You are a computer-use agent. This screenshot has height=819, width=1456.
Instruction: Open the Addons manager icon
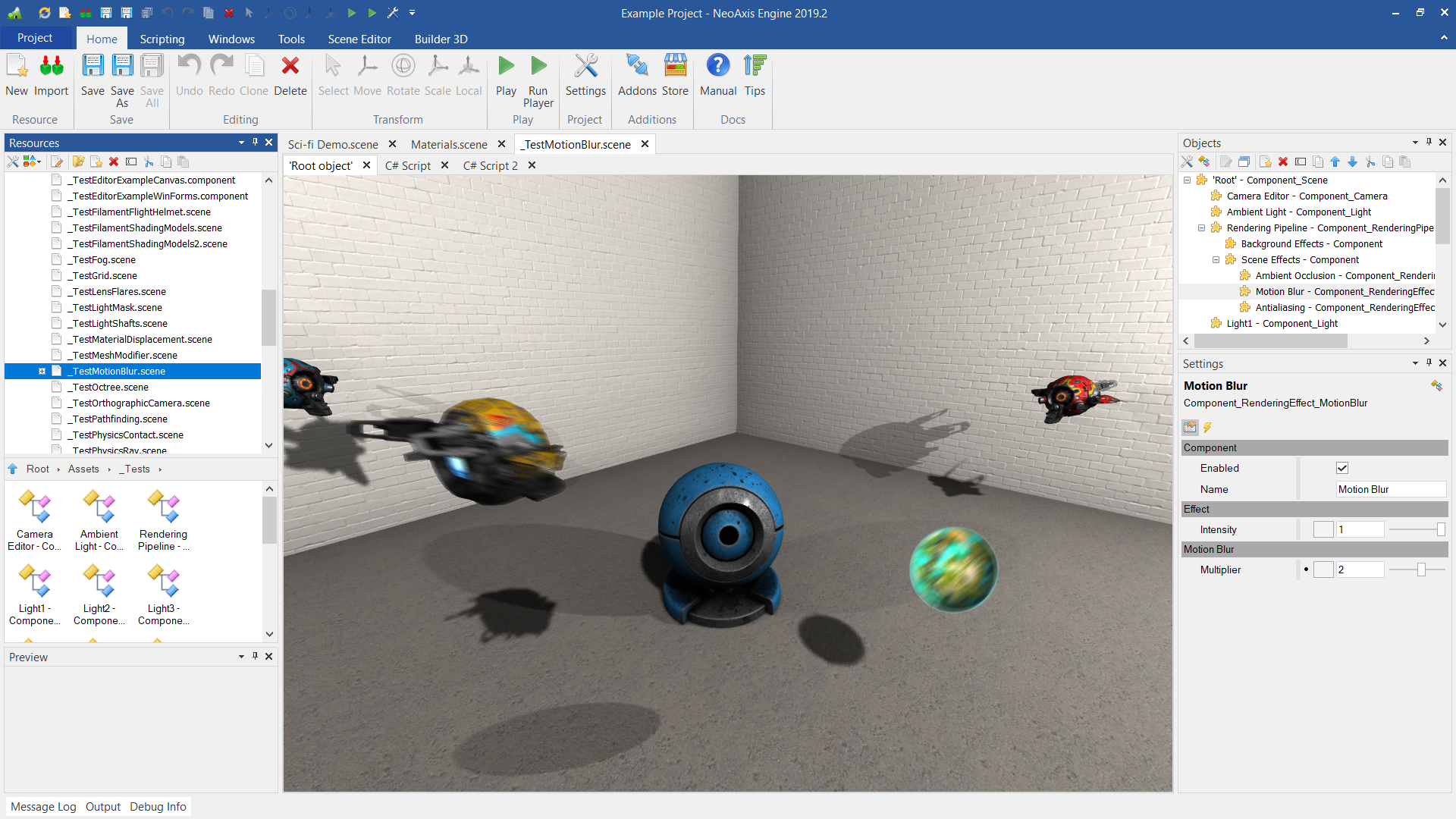tap(637, 67)
